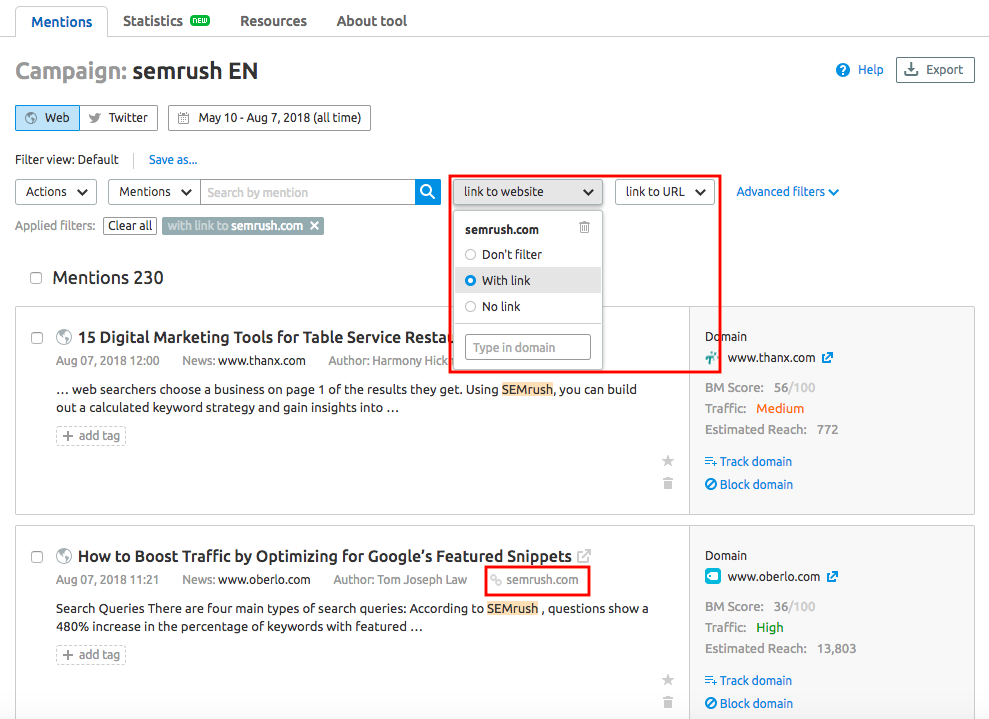The image size is (989, 719).
Task: Open the 'How to Boost Traffic' article title
Action: [325, 556]
